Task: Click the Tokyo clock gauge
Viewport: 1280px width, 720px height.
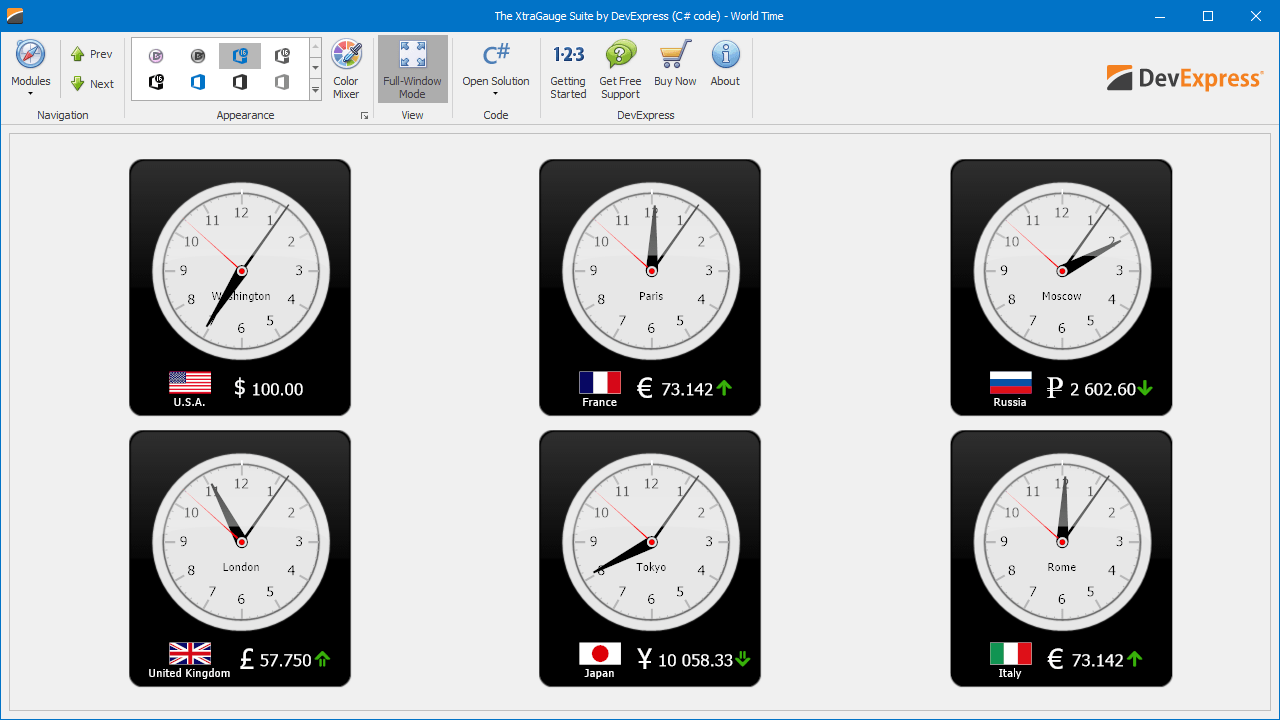Action: 650,540
